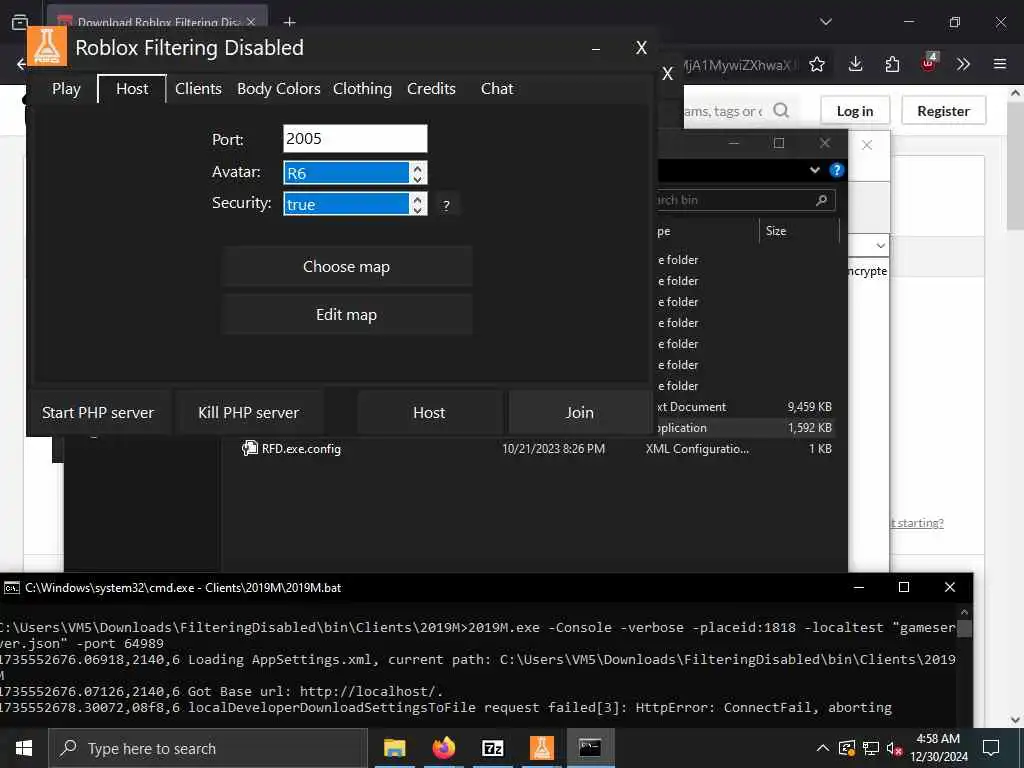The width and height of the screenshot is (1024, 768).
Task: Open the Credits tab
Action: 431,89
